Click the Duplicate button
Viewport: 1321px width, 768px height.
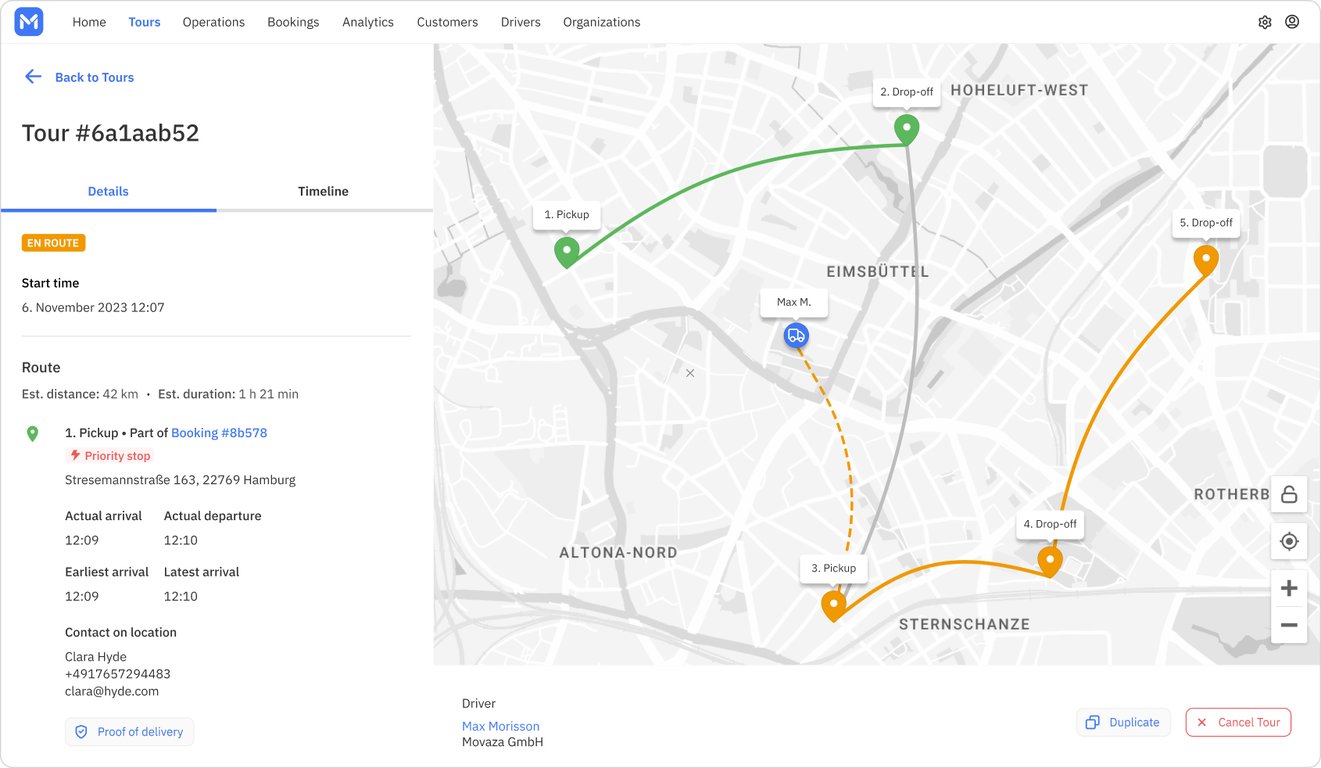coord(1124,722)
